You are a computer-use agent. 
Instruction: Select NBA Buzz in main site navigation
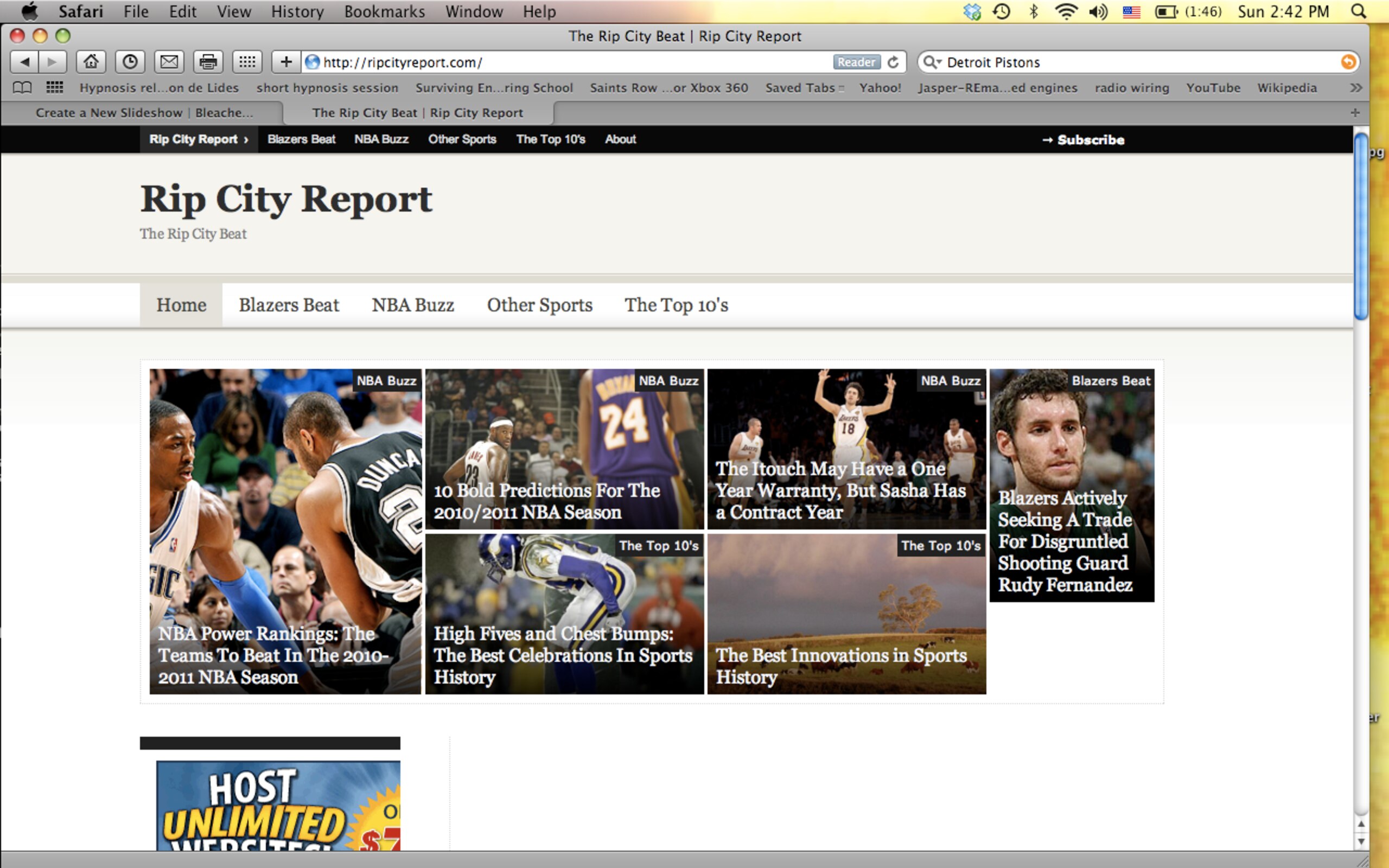pyautogui.click(x=413, y=305)
